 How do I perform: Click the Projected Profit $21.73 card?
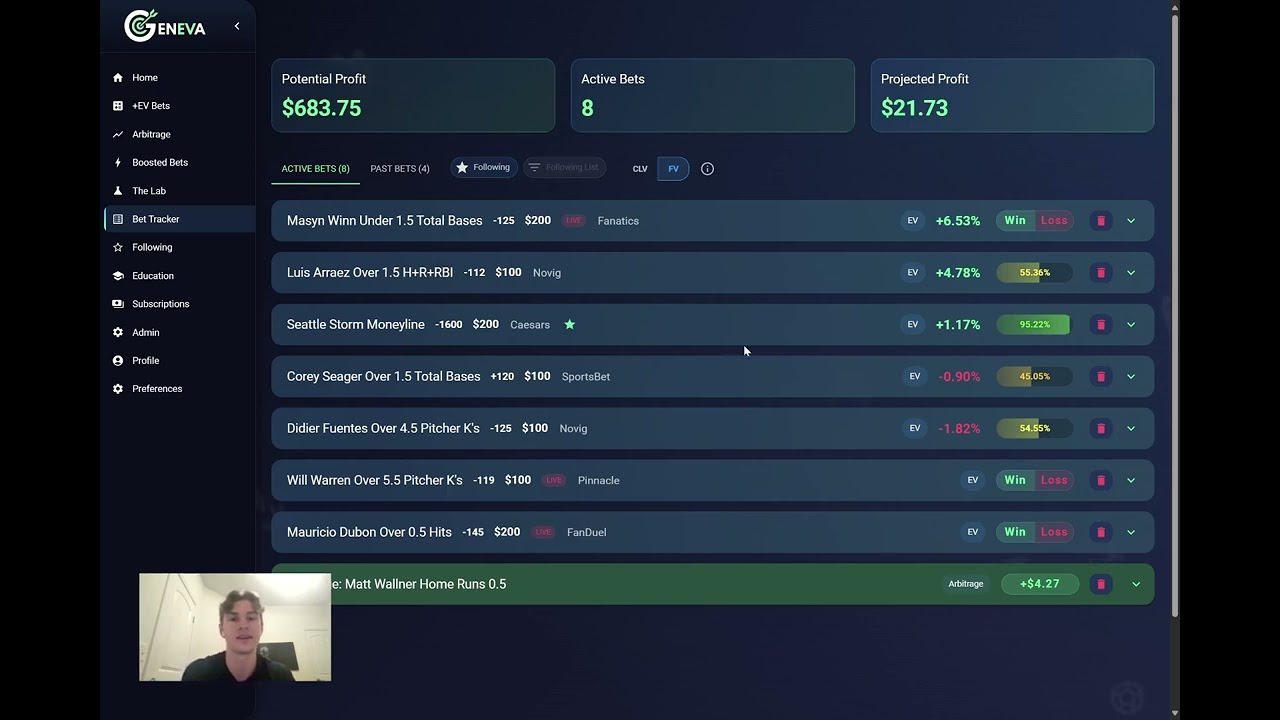point(1012,95)
